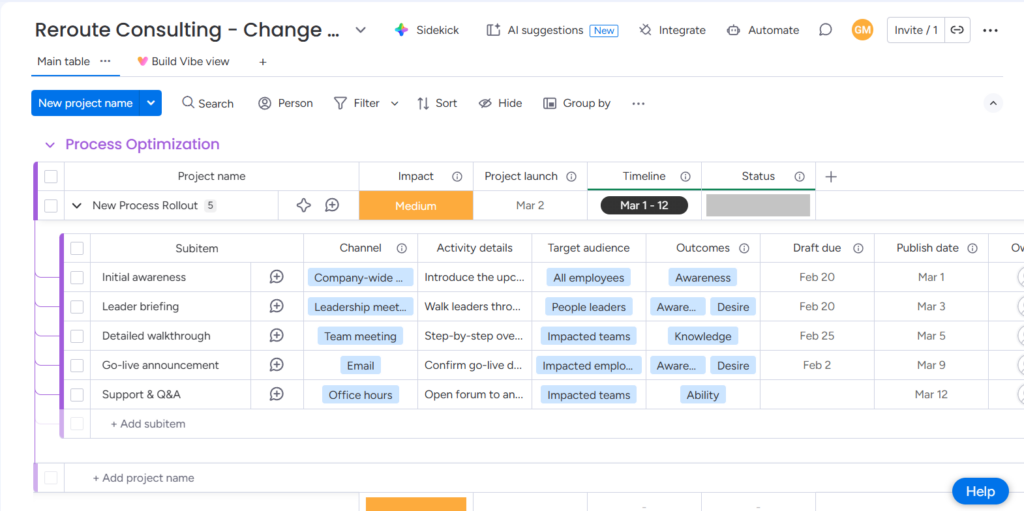This screenshot has width=1024, height=511.
Task: Click AI sparkle icon on New Process Rollout
Action: pyautogui.click(x=304, y=205)
